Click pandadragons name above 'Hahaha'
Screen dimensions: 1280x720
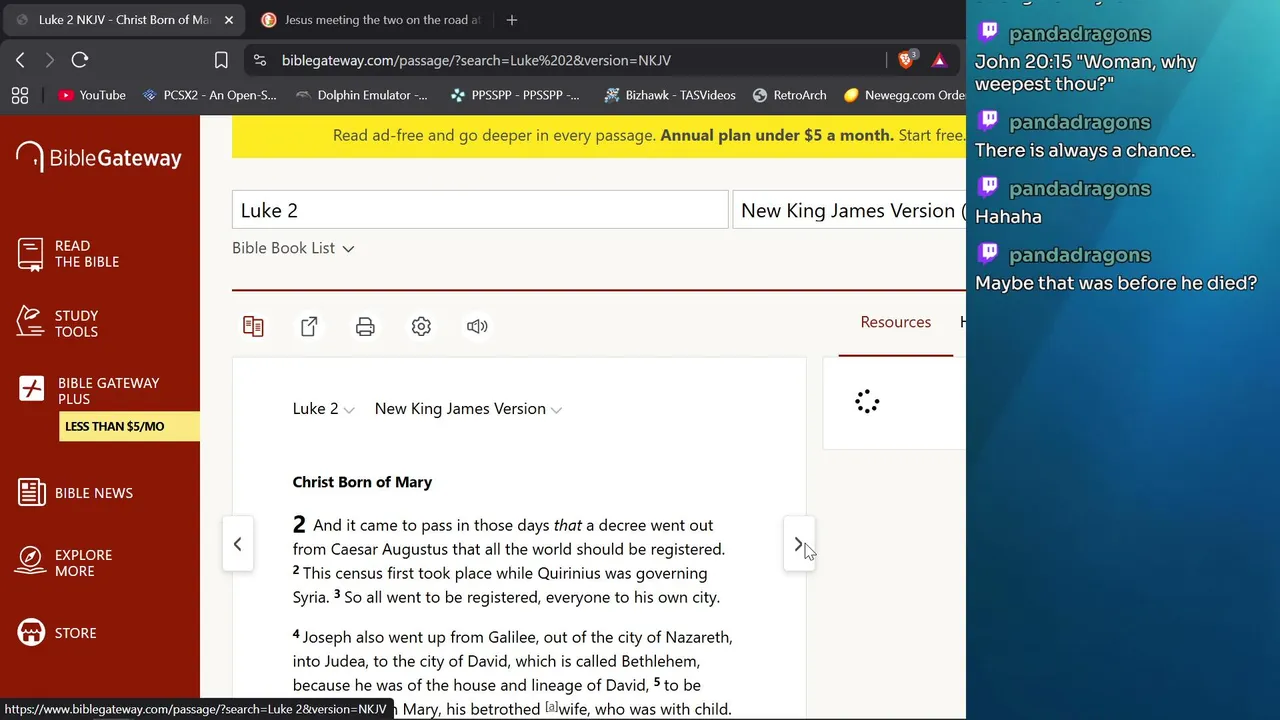click(x=1080, y=189)
